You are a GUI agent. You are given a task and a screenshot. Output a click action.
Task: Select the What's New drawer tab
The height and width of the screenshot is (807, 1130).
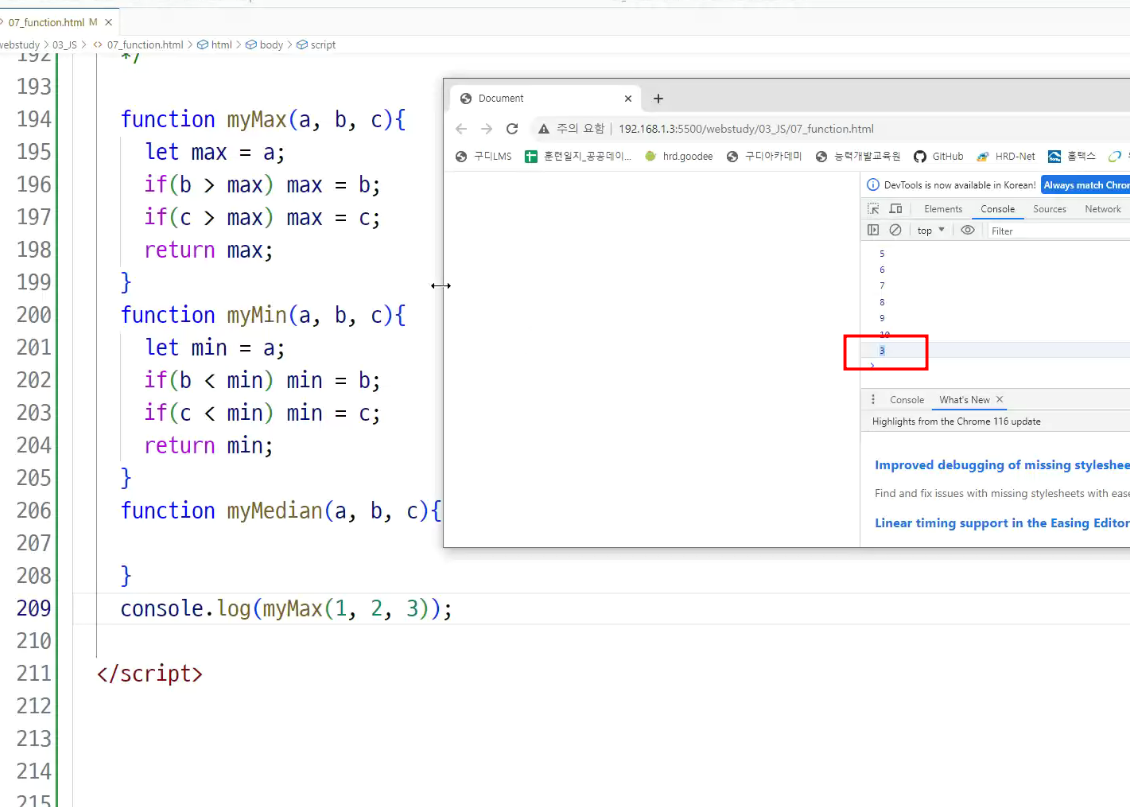click(964, 400)
